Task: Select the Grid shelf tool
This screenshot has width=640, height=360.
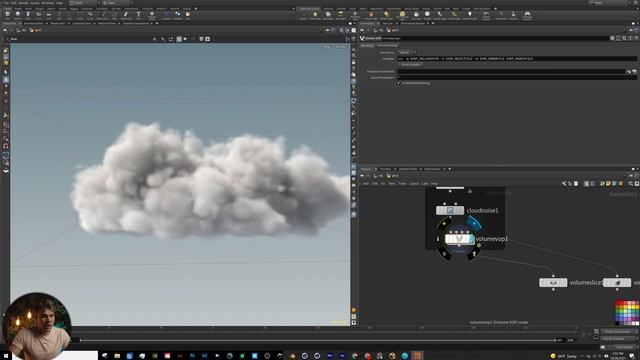Action: coord(49,15)
